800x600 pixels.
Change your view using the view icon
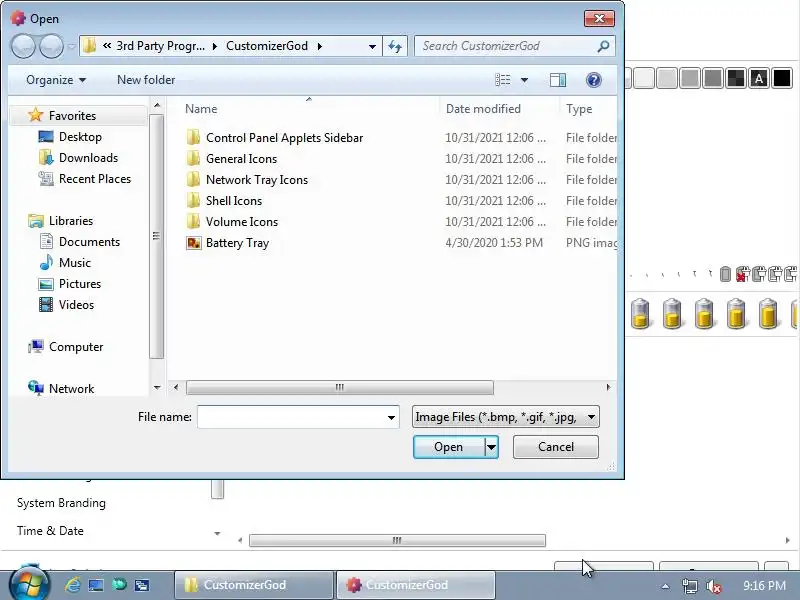click(x=503, y=80)
